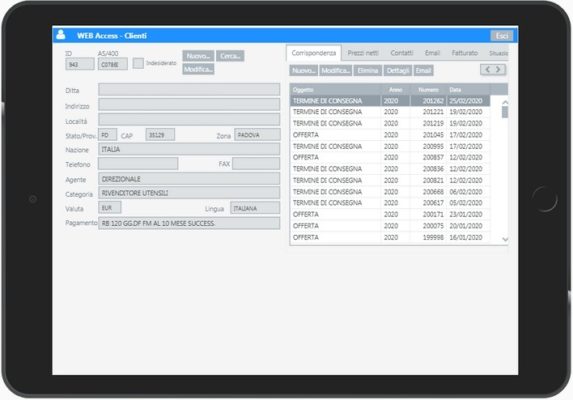Select the scrollbar thumb of correspondence list
This screenshot has width=573, height=400.
click(x=505, y=112)
